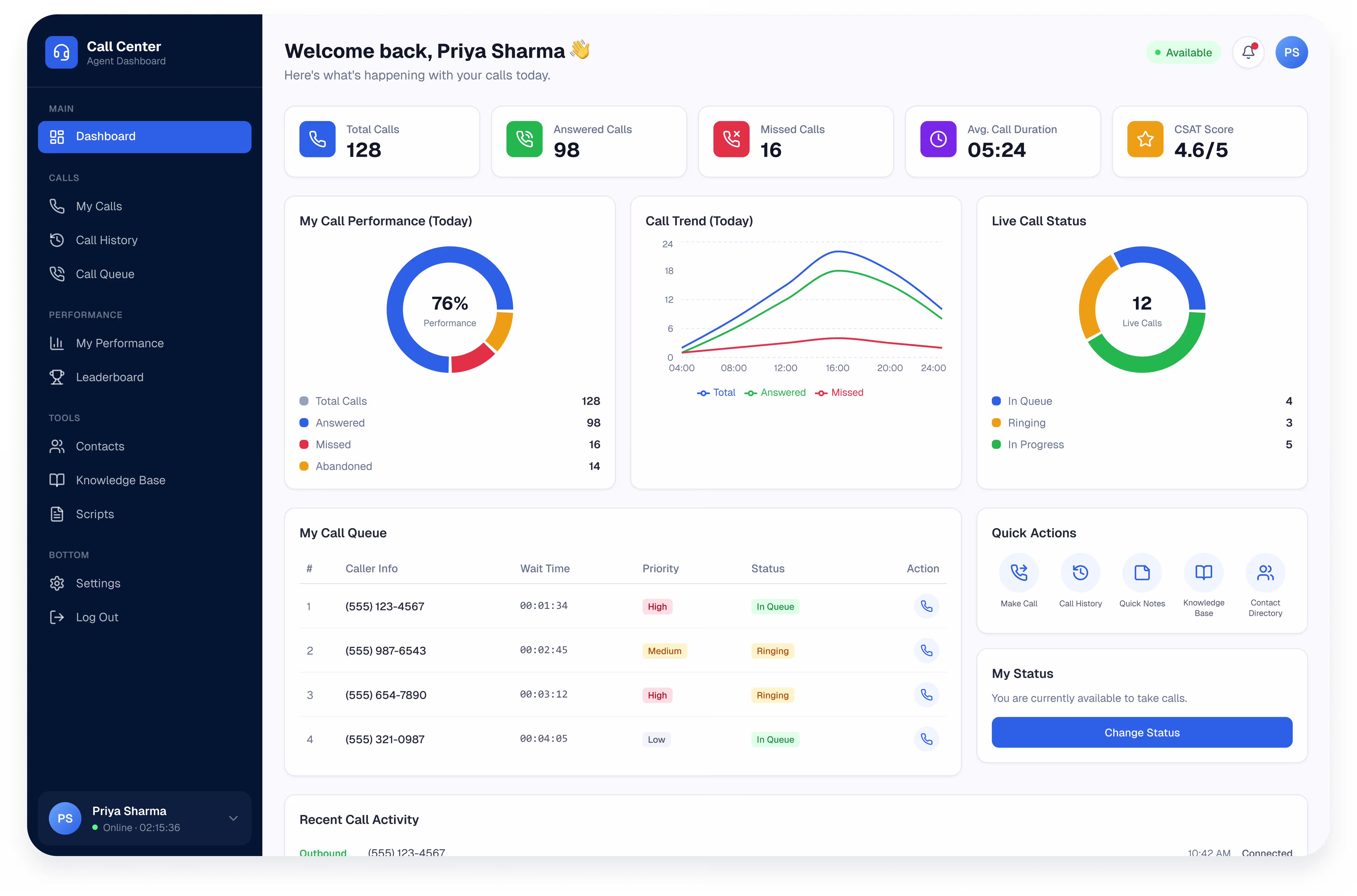Click the 76% Performance donut chart
This screenshot has width=1357, height=896.
pos(450,310)
